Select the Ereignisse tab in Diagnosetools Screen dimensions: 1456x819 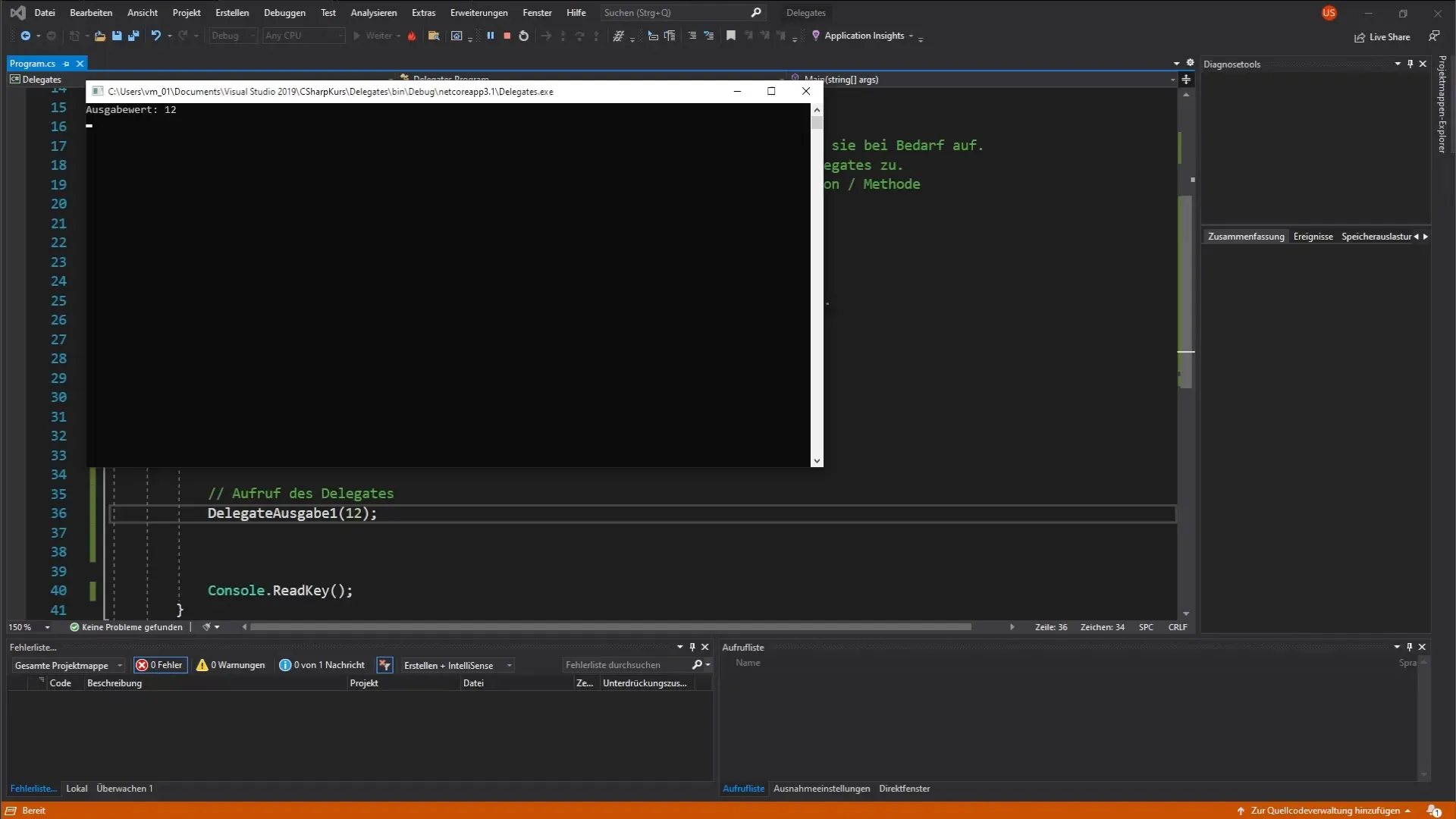(1313, 237)
